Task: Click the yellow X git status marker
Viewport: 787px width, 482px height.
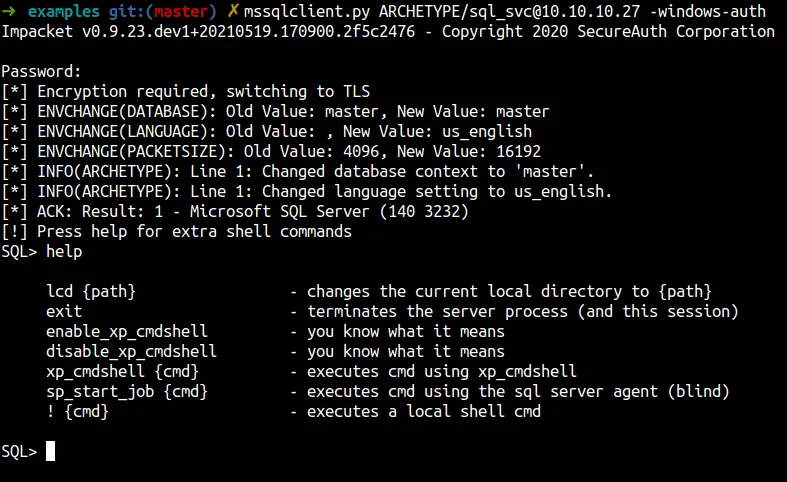Action: pyautogui.click(x=233, y=12)
